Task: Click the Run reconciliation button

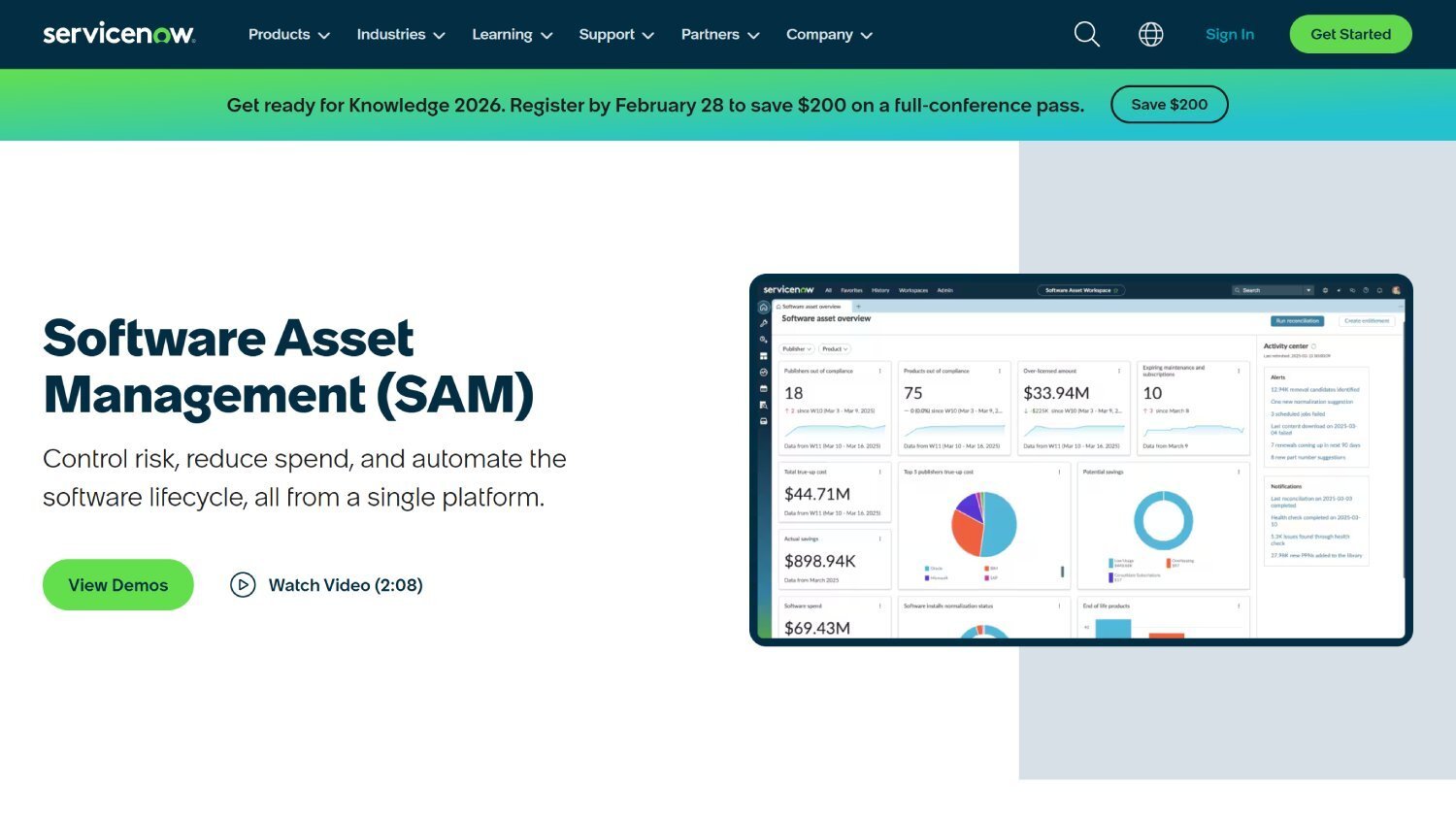Action: (x=1297, y=321)
